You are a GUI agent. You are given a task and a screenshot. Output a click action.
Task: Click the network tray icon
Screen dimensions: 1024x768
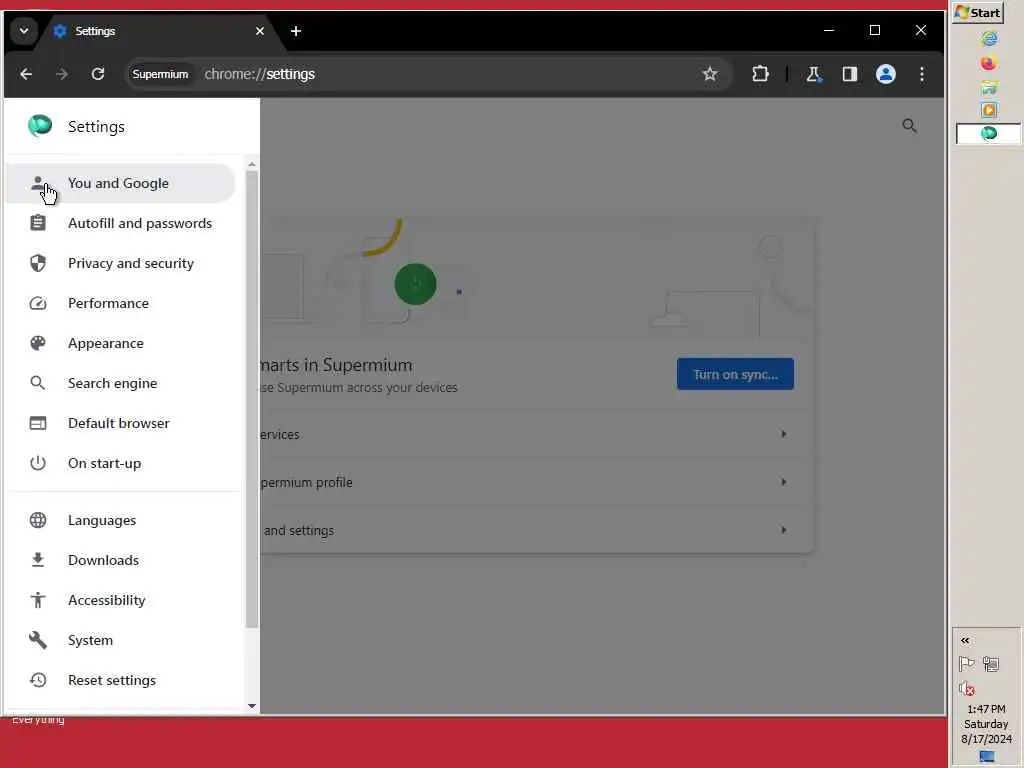point(991,664)
